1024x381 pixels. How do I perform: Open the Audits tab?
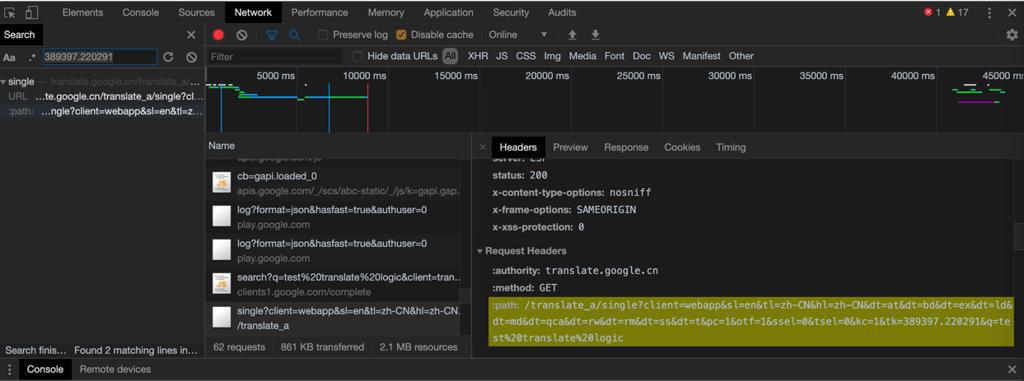562,12
